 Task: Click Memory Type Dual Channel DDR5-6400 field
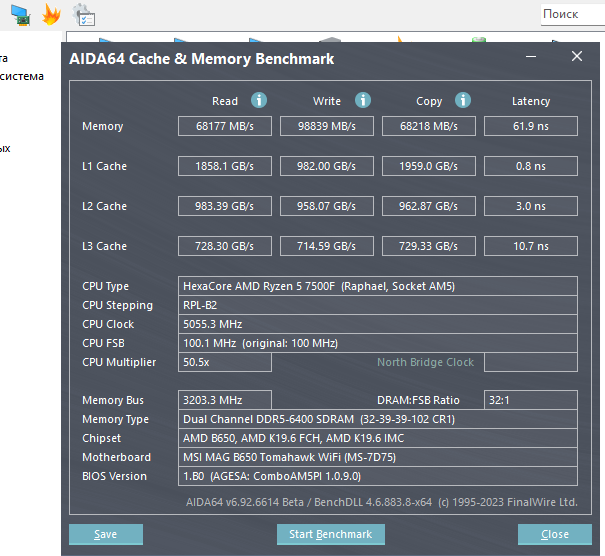(x=378, y=419)
